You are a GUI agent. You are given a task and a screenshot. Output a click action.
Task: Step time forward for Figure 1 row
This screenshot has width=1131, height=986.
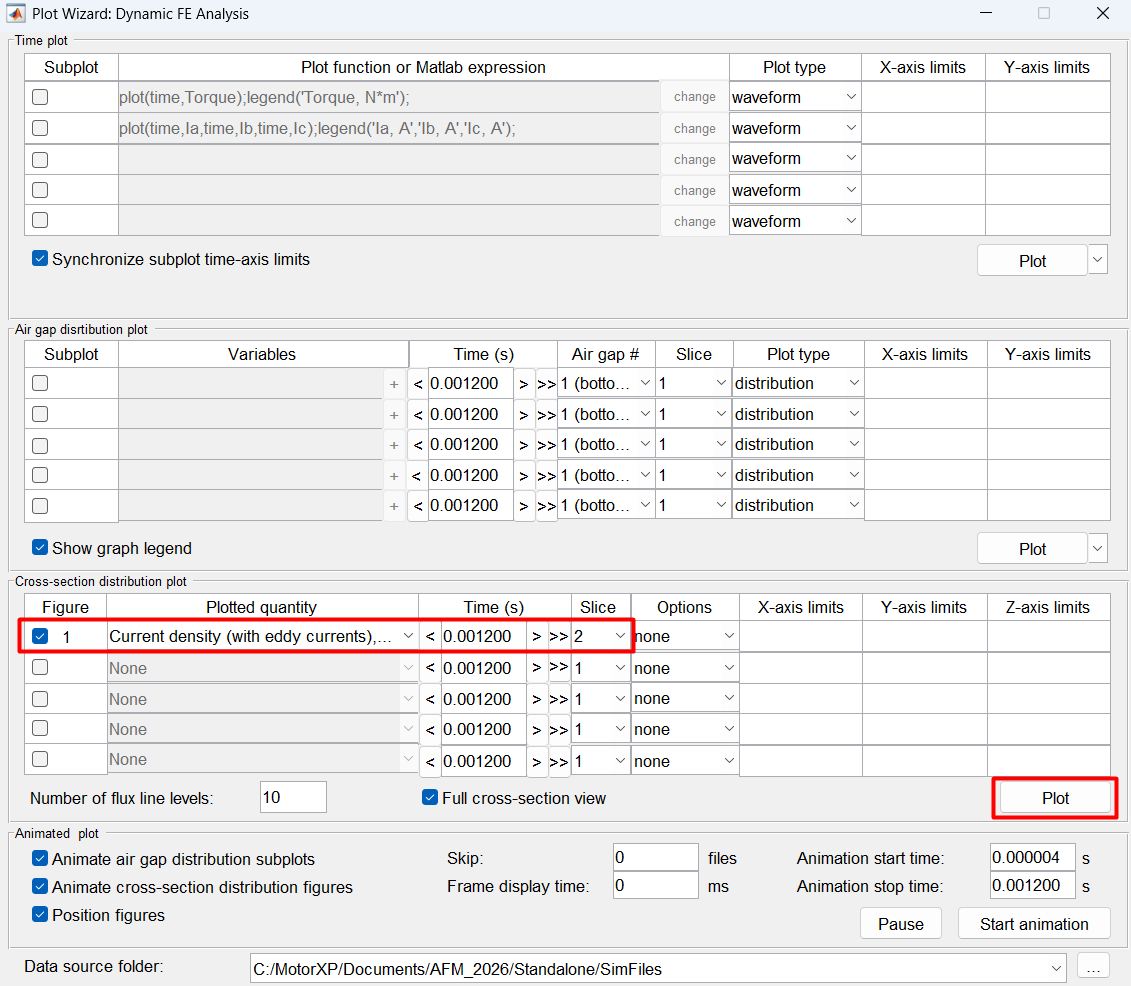pos(536,637)
